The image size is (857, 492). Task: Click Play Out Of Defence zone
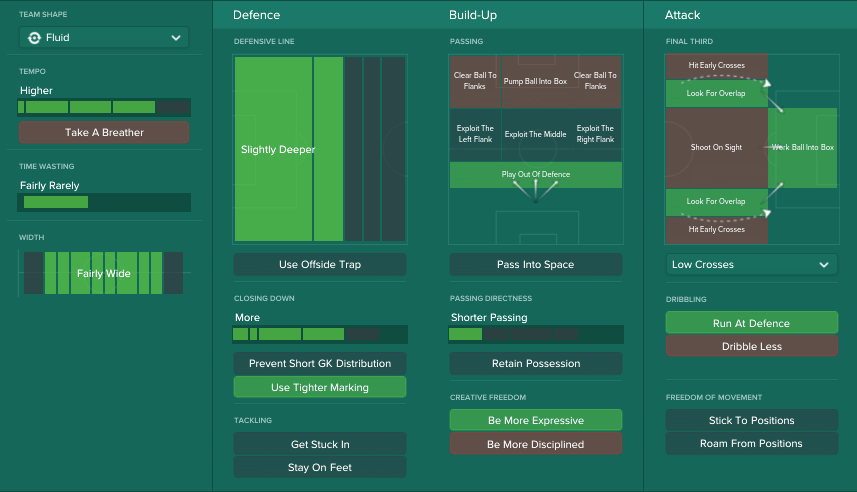(536, 175)
